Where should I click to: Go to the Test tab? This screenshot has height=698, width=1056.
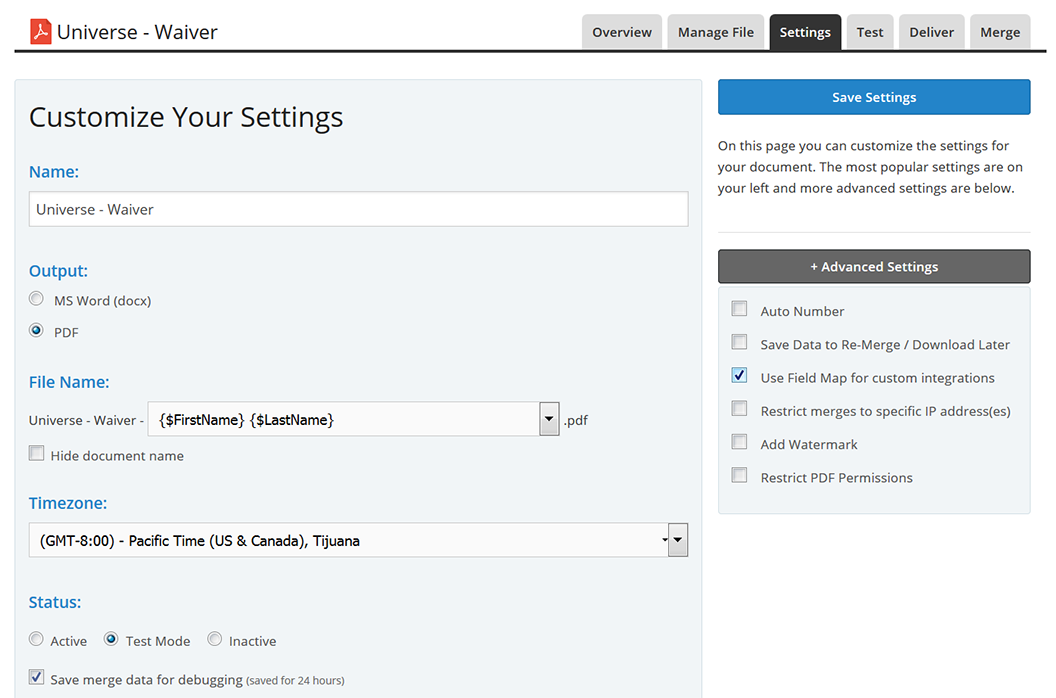[869, 32]
